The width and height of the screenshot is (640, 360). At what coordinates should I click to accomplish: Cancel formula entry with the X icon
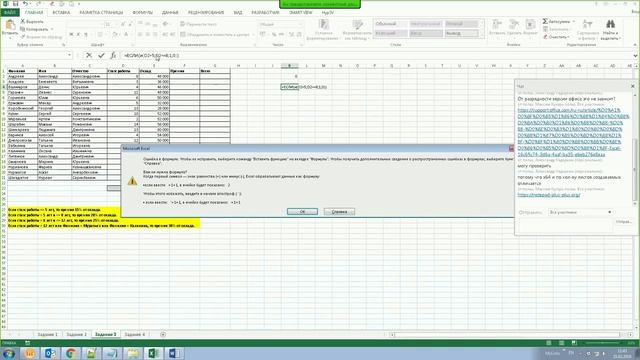click(89, 56)
